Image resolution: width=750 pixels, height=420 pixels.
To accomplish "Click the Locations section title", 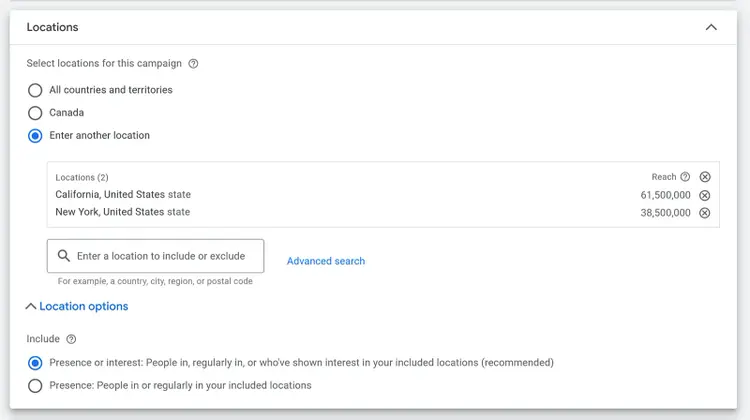I will click(x=52, y=27).
